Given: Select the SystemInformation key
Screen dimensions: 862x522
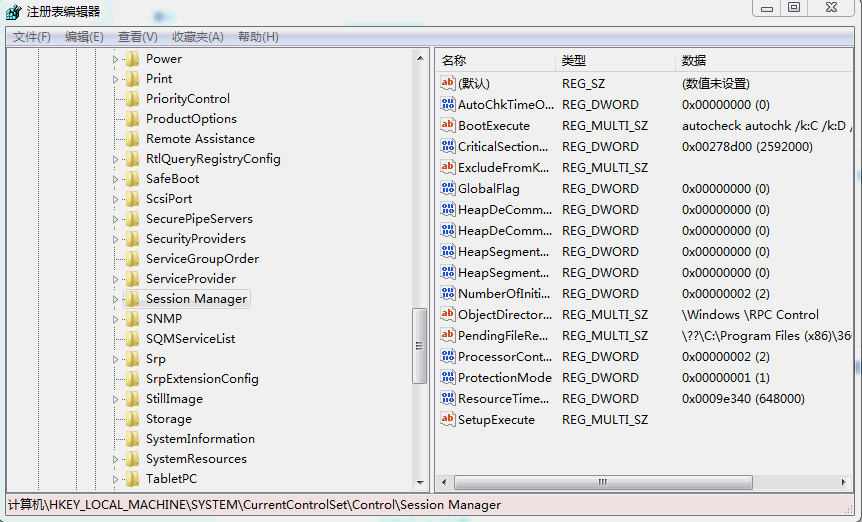Looking at the screenshot, I should click(200, 439).
